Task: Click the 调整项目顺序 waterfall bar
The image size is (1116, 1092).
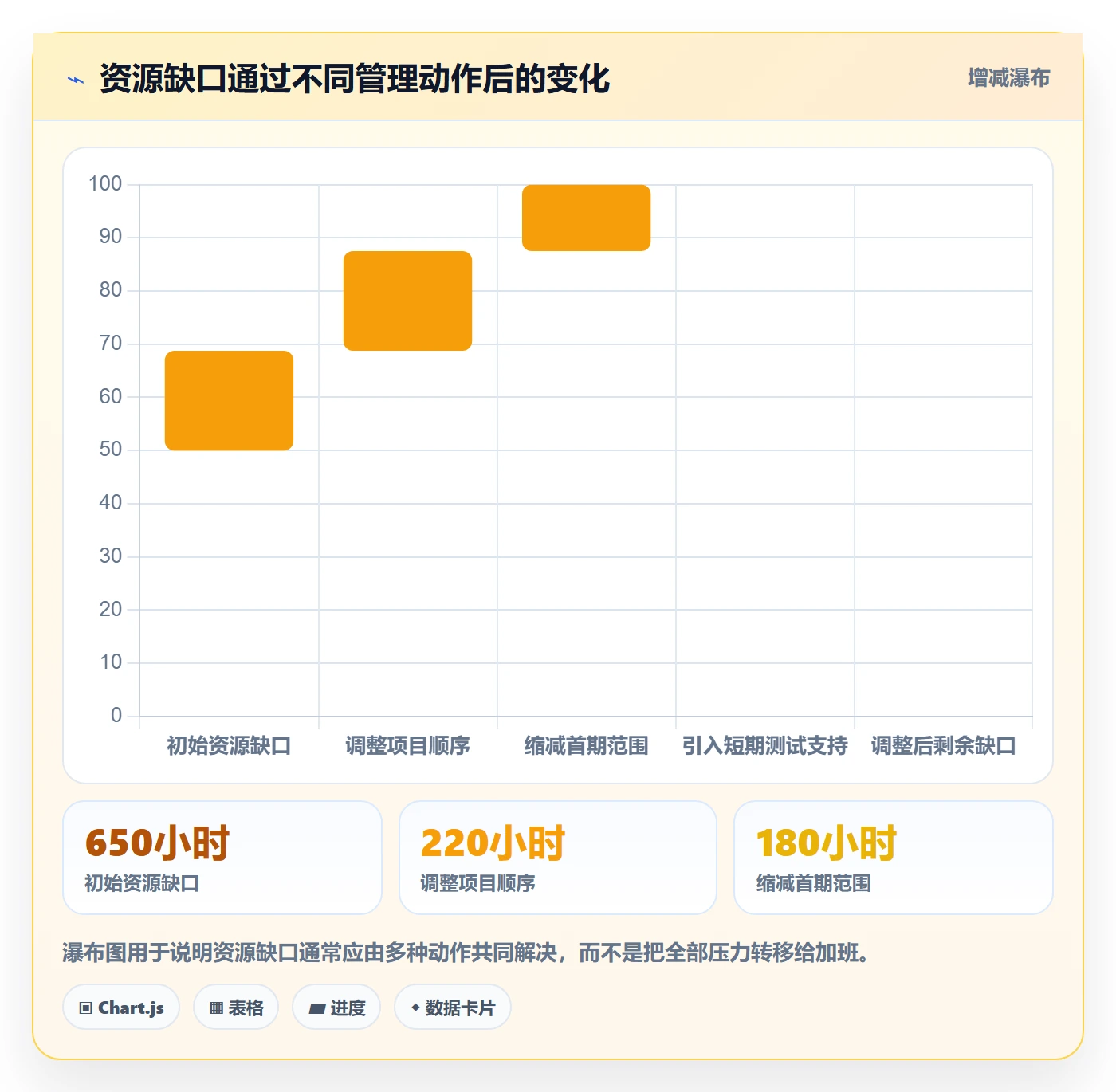Action: pos(407,300)
